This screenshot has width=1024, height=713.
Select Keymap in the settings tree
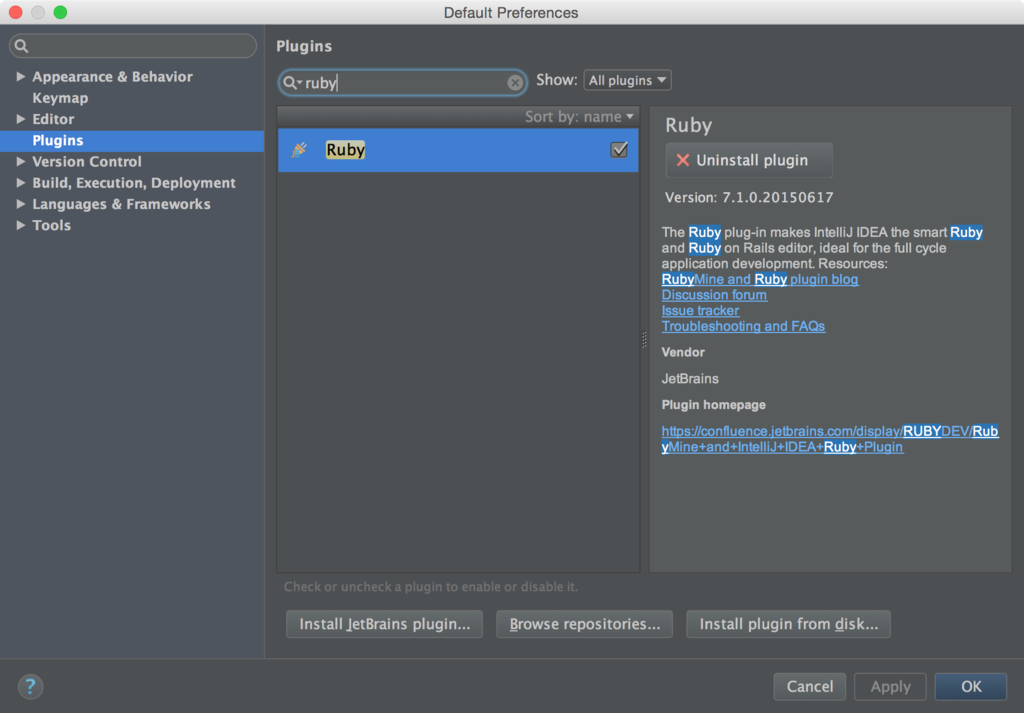click(60, 98)
